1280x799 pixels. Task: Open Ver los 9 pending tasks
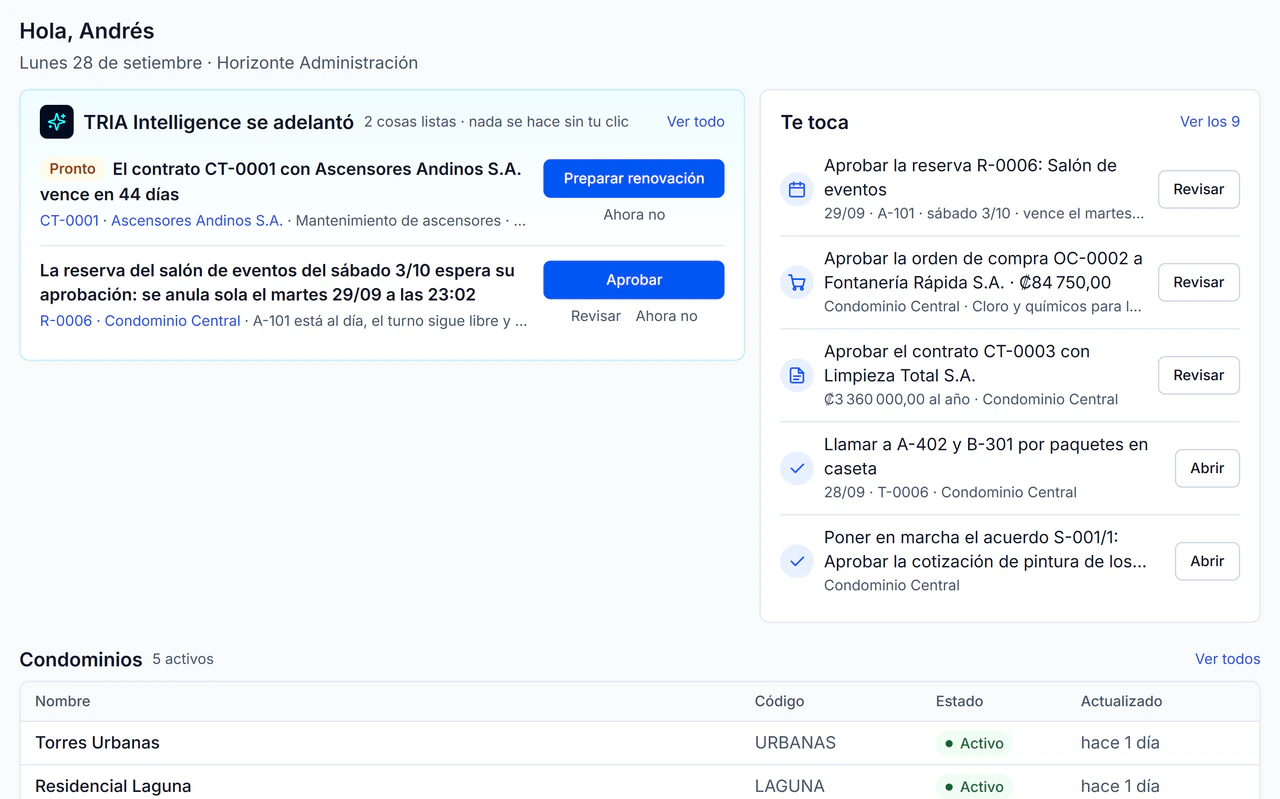[1210, 121]
